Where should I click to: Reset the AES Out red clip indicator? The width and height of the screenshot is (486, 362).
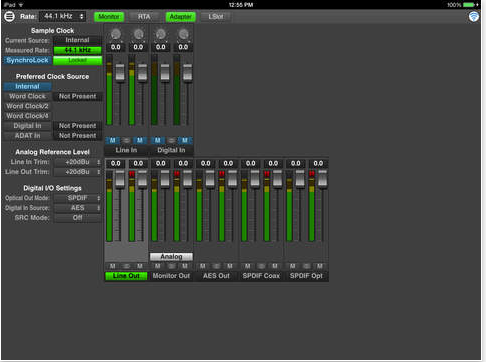coord(222,174)
